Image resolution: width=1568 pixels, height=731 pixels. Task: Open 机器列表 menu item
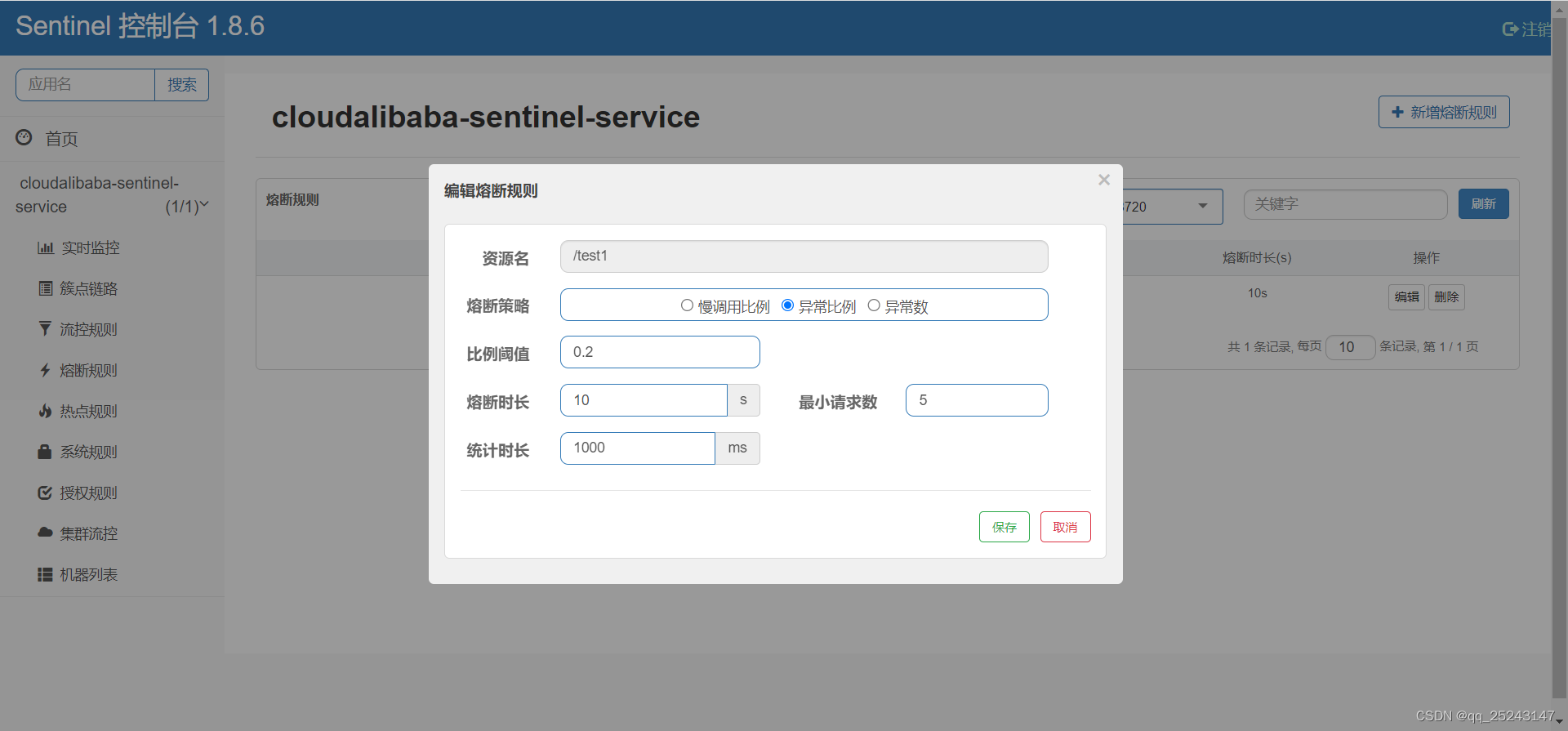click(88, 574)
